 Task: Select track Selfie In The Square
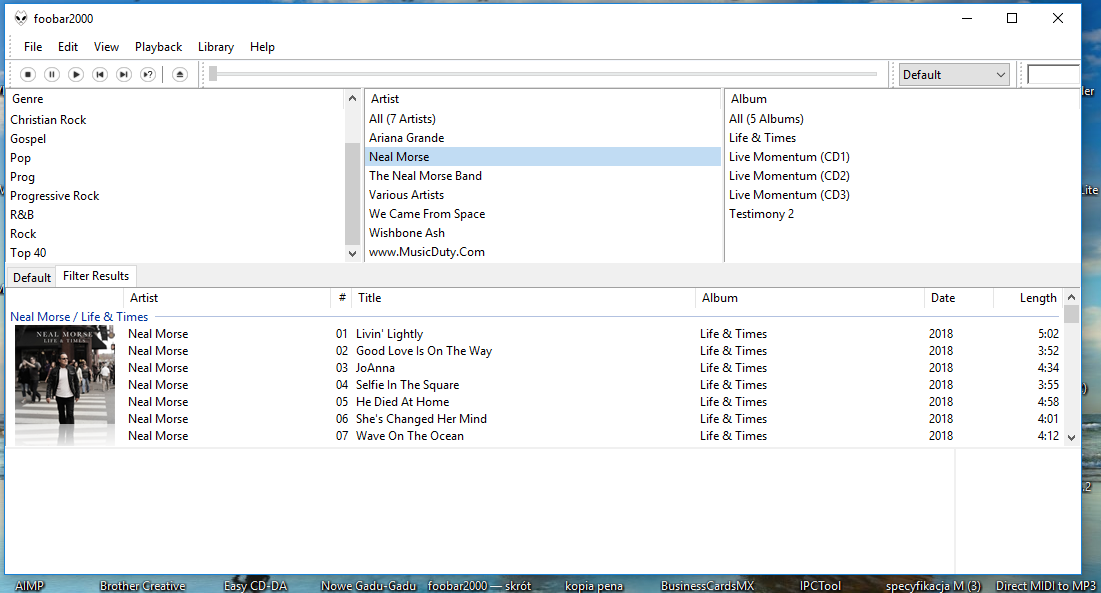pos(593,385)
